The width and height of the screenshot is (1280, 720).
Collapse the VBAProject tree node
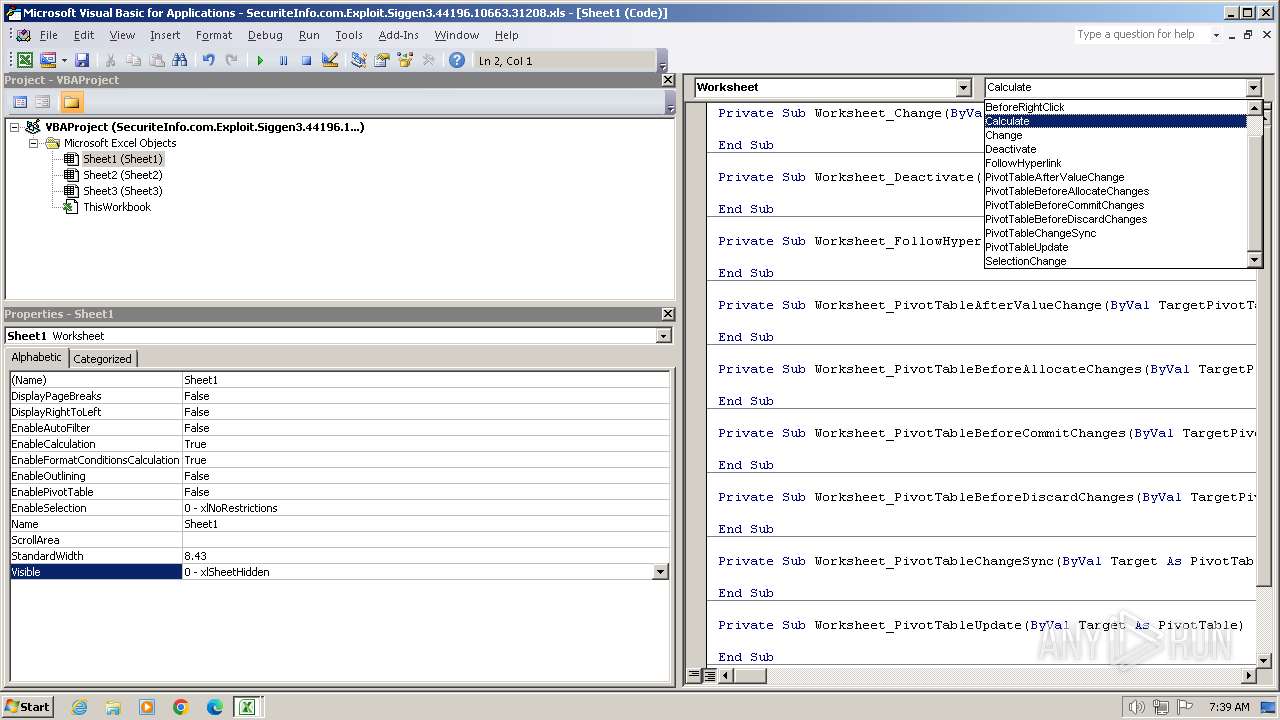coord(15,127)
